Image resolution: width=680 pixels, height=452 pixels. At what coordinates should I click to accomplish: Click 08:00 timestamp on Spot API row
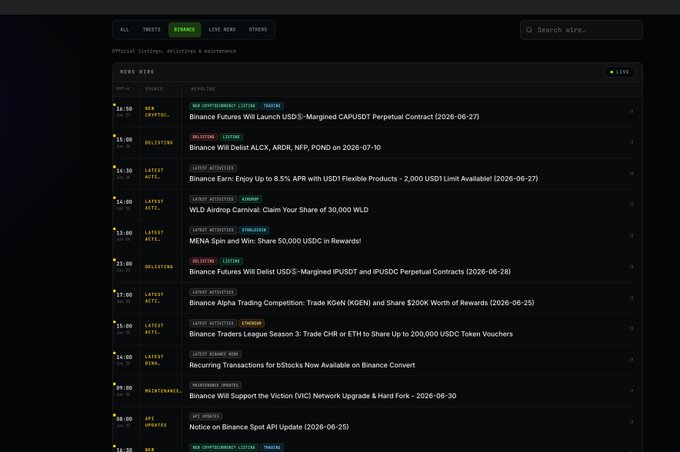point(124,419)
